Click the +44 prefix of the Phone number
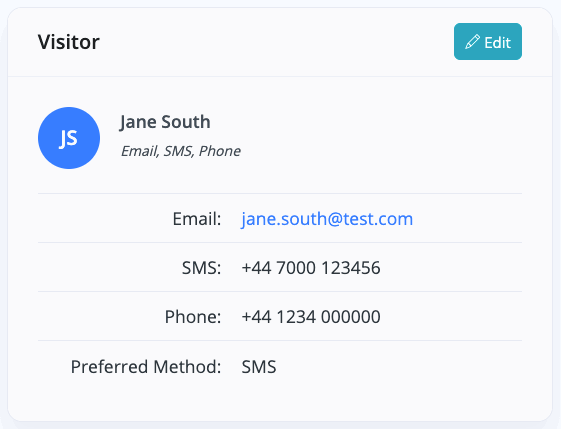The height and width of the screenshot is (429, 561). click(x=256, y=317)
